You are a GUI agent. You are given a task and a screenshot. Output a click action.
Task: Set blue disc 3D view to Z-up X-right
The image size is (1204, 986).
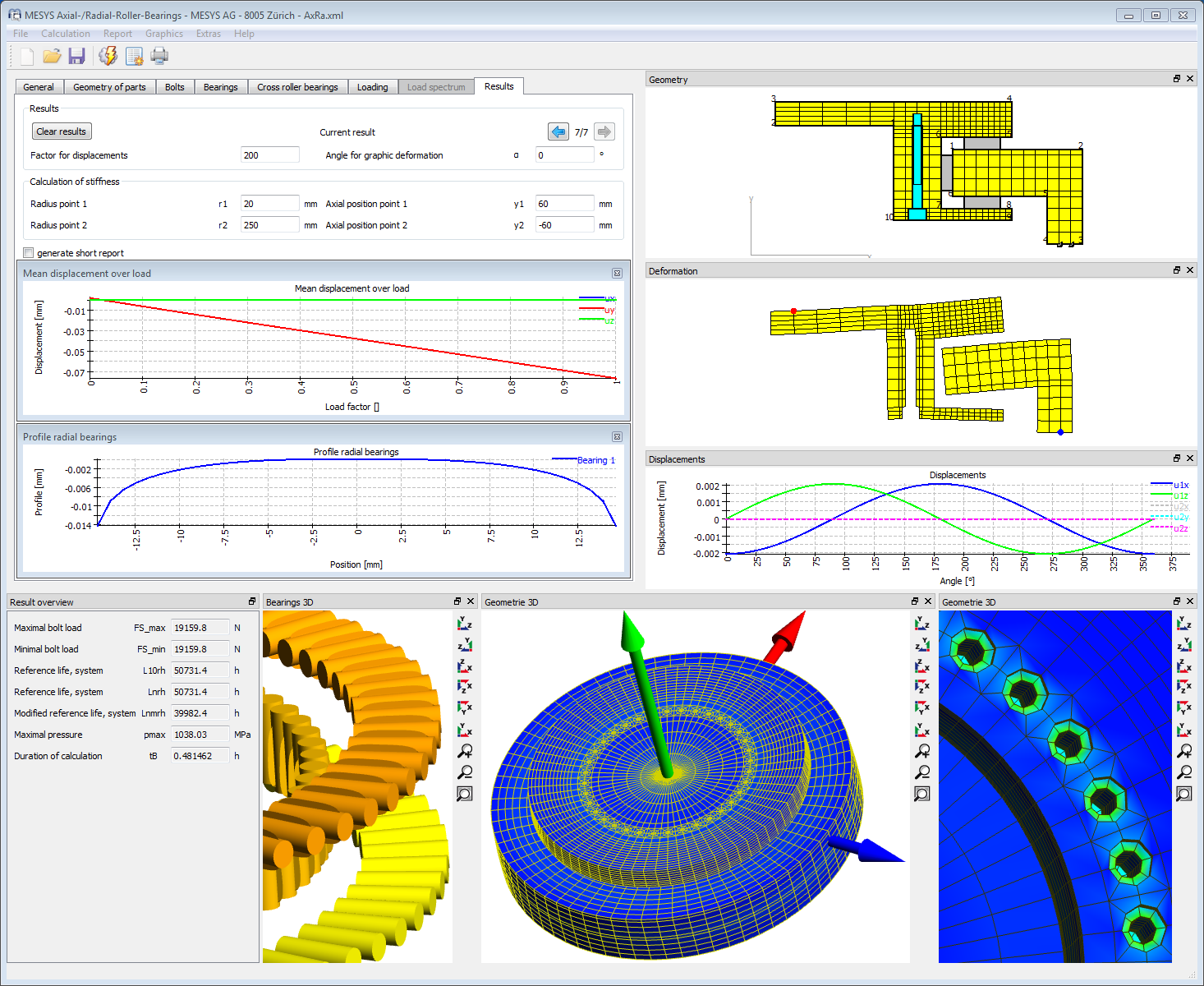pos(922,666)
